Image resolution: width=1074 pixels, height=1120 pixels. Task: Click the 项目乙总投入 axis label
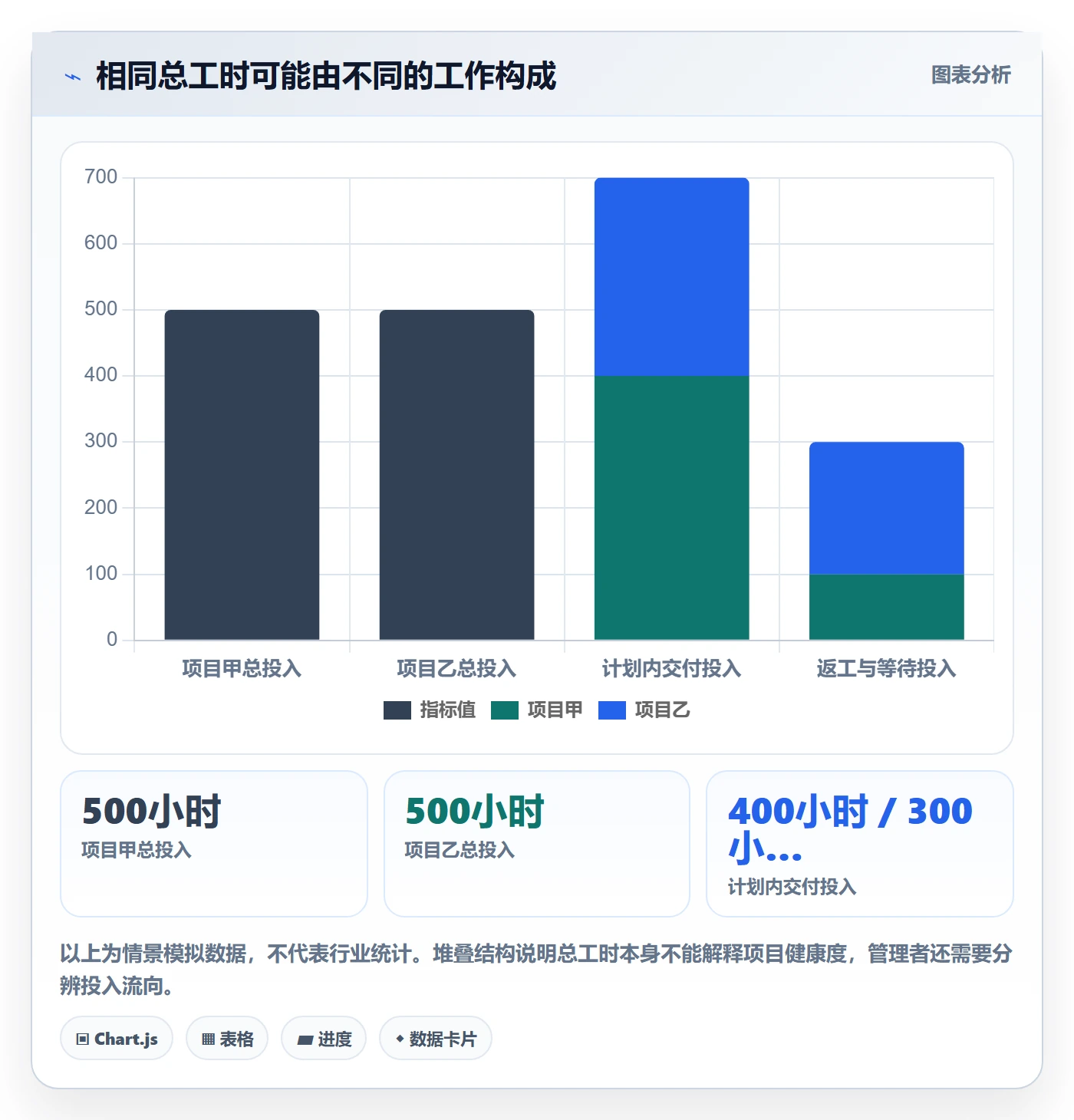tap(456, 669)
